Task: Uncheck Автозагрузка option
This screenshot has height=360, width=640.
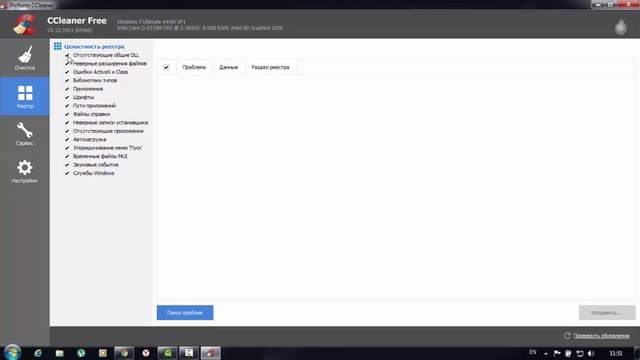Action: tap(67, 139)
